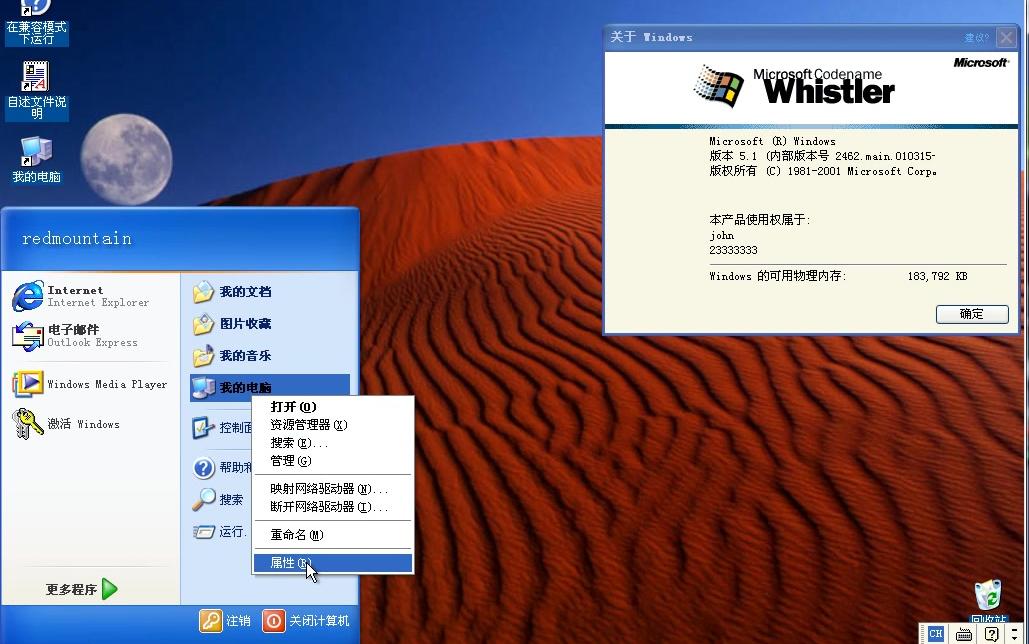Choose 映射网络驱动器(N)... in context menu
Screen dimensions: 1029x644
point(332,489)
